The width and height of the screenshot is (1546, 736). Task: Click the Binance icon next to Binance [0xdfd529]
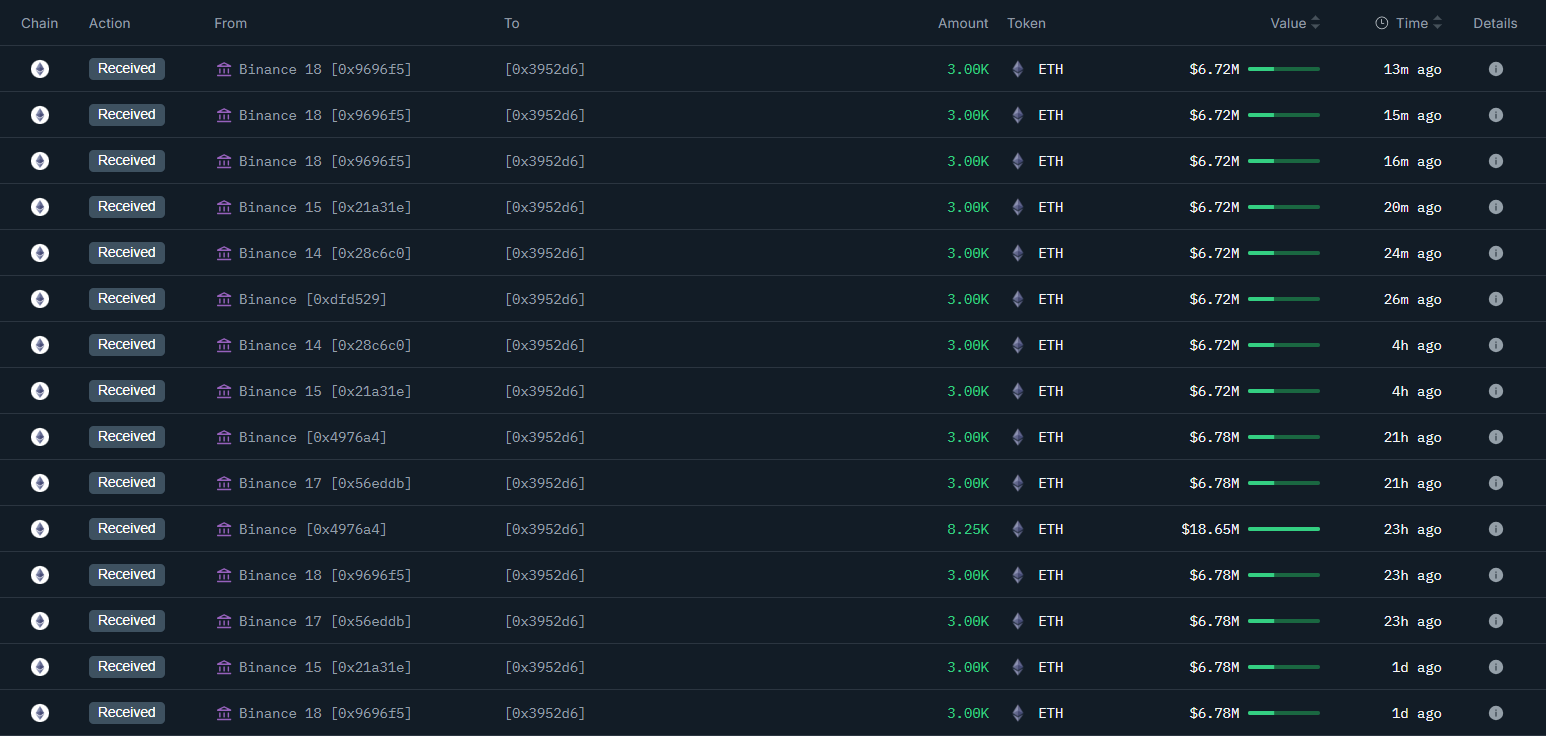coord(224,298)
